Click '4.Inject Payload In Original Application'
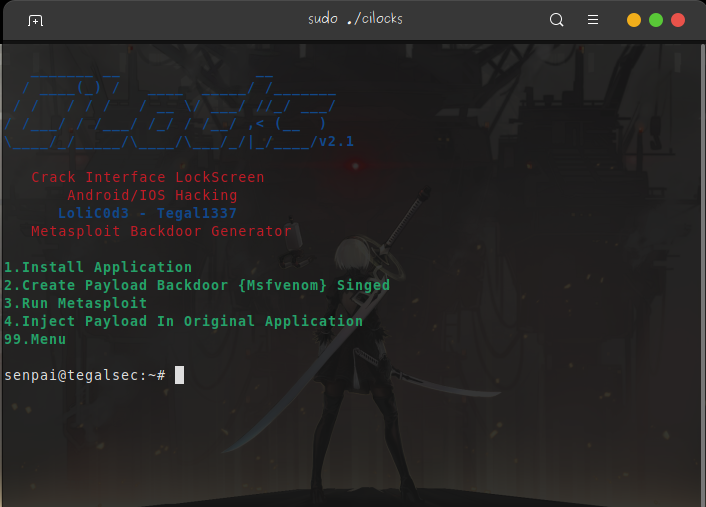 183,321
